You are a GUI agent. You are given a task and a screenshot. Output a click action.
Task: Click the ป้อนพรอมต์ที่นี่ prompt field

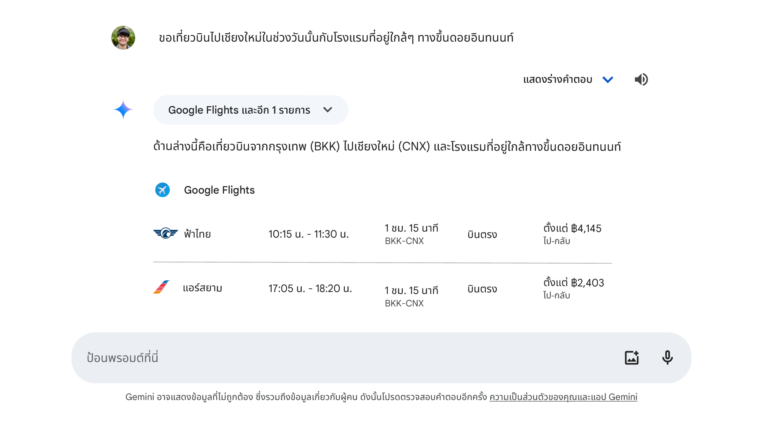point(343,358)
